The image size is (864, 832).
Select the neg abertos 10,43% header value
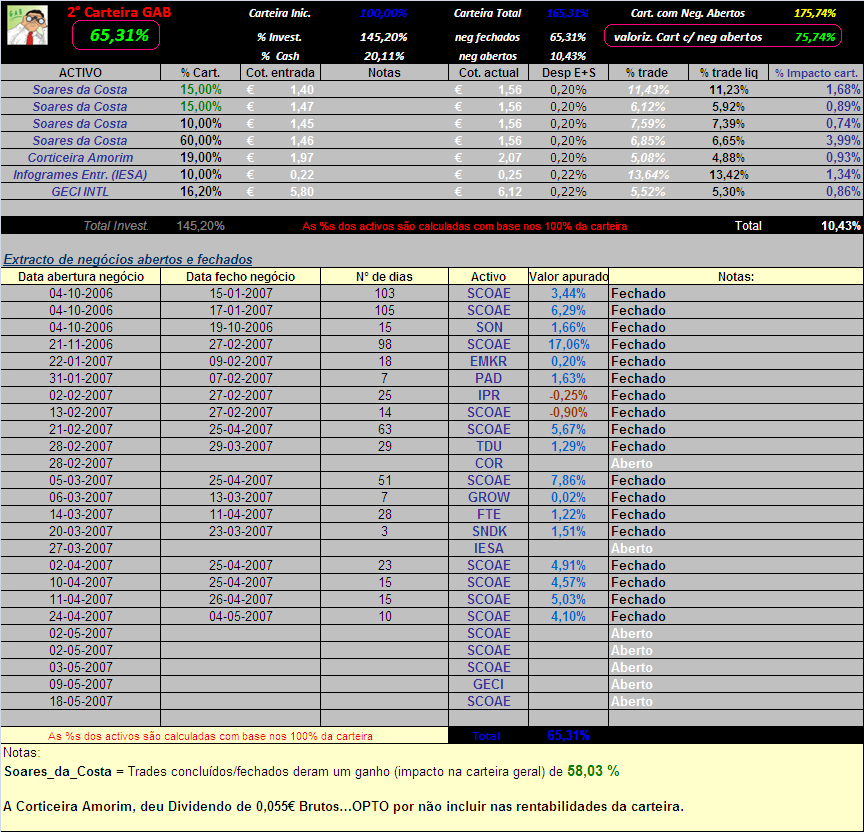(x=568, y=56)
